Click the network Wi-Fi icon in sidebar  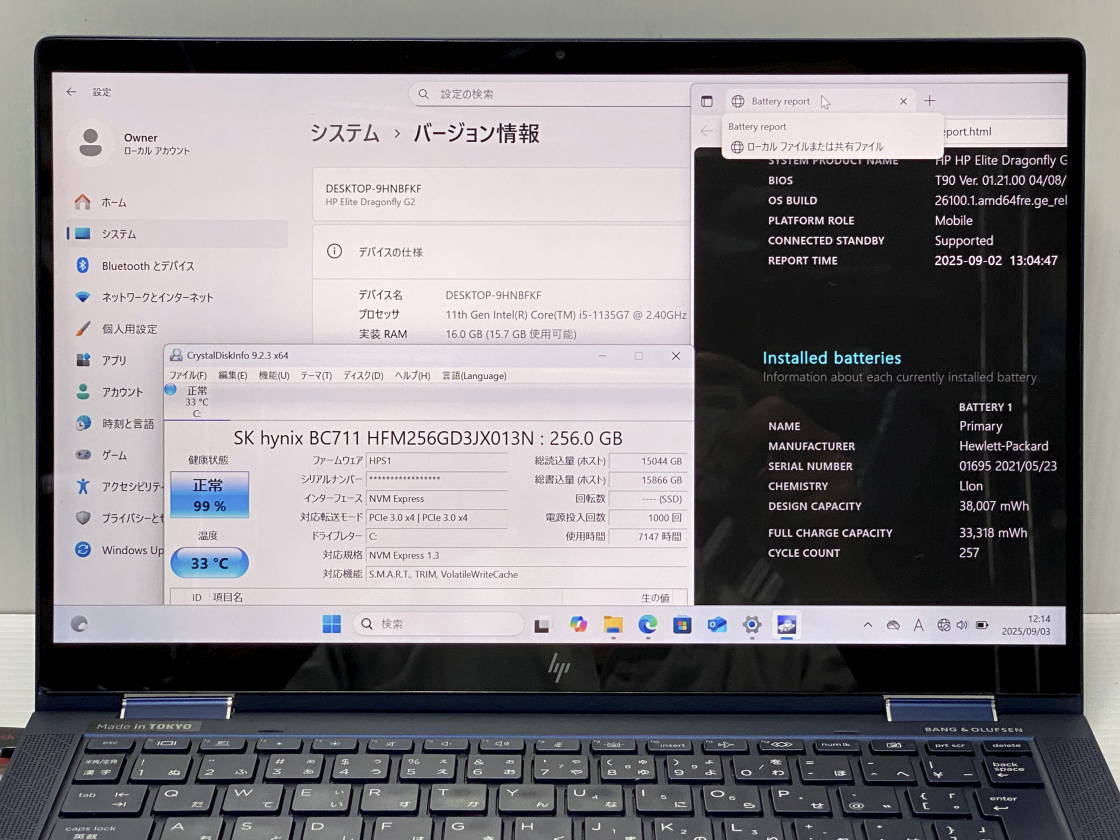[83, 296]
